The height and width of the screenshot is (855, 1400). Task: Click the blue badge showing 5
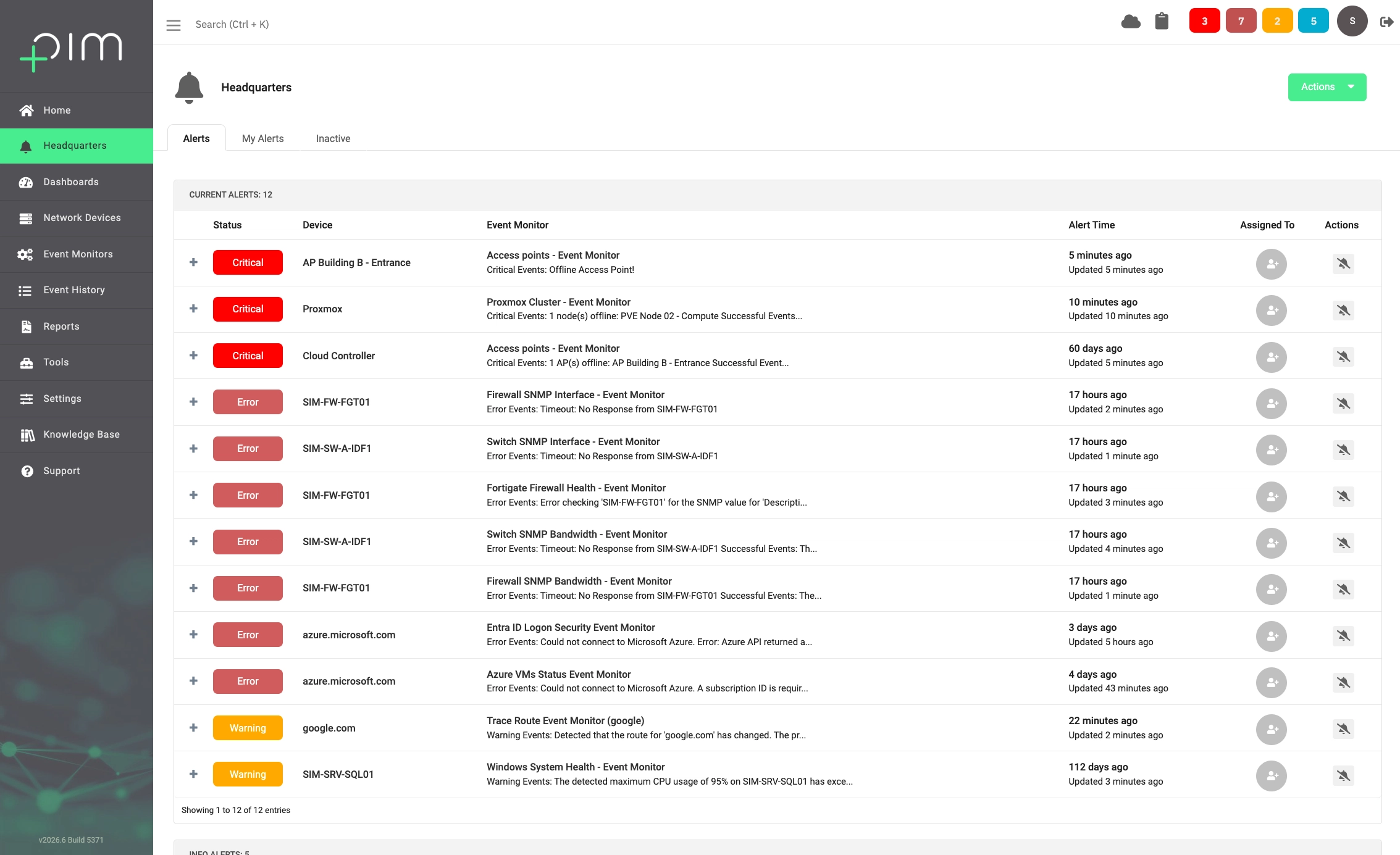1314,21
